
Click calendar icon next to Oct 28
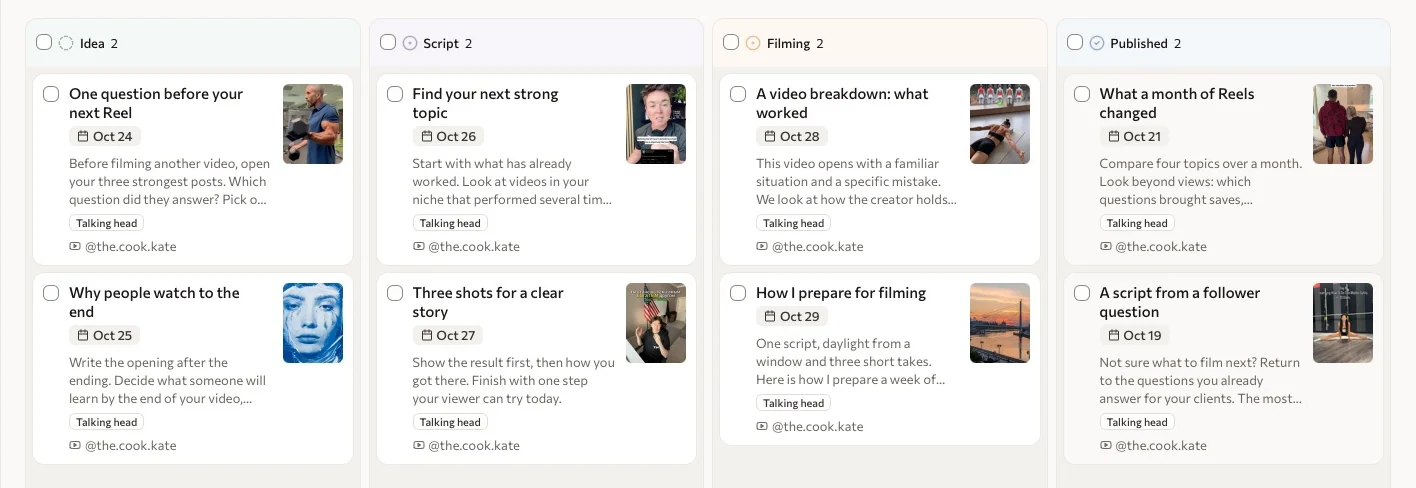(770, 136)
